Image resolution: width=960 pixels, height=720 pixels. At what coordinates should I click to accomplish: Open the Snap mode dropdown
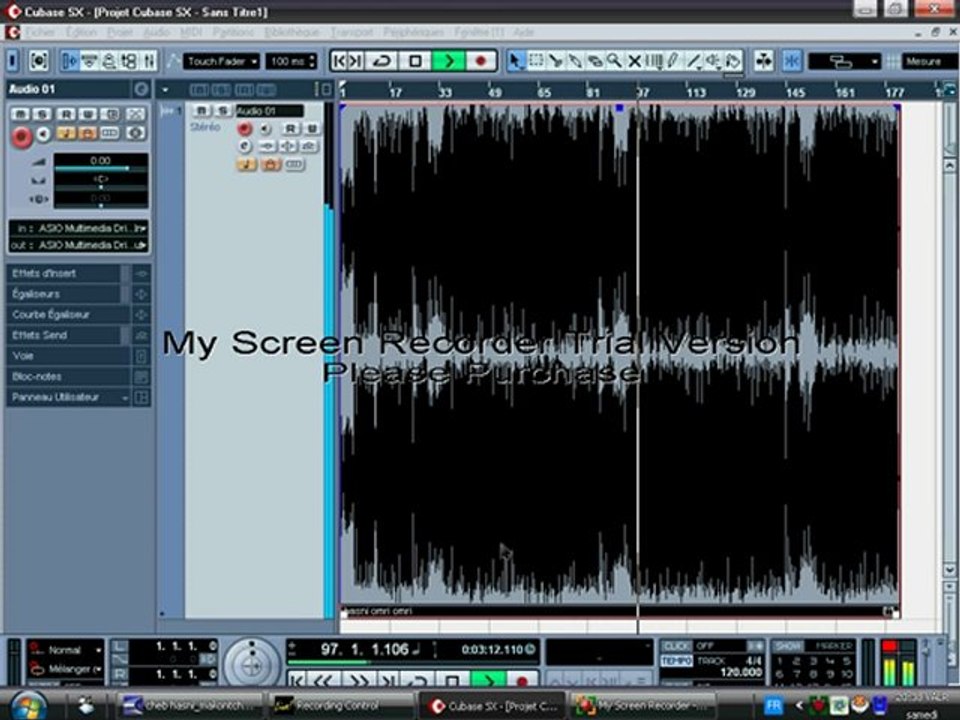844,61
